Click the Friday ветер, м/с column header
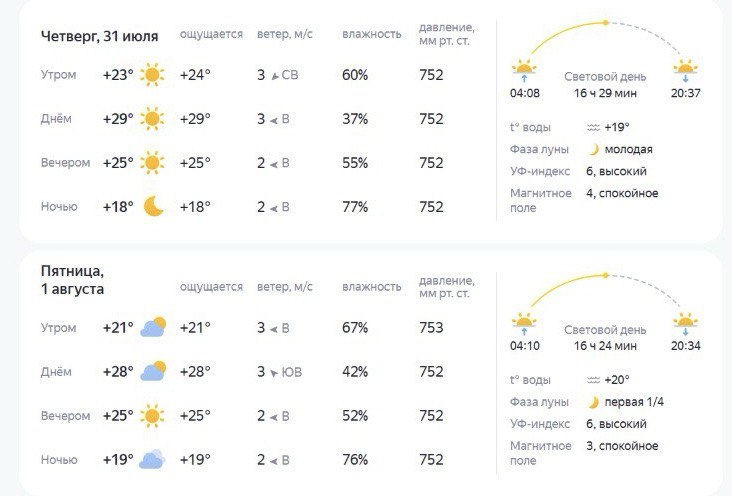This screenshot has width=732, height=496. tap(285, 287)
